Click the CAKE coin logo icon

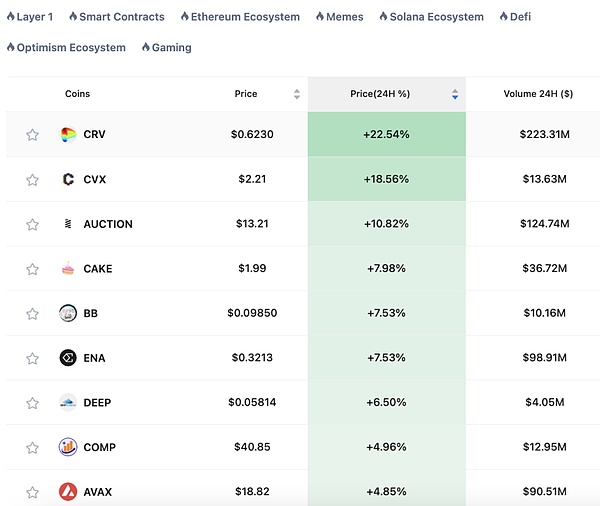[68, 269]
